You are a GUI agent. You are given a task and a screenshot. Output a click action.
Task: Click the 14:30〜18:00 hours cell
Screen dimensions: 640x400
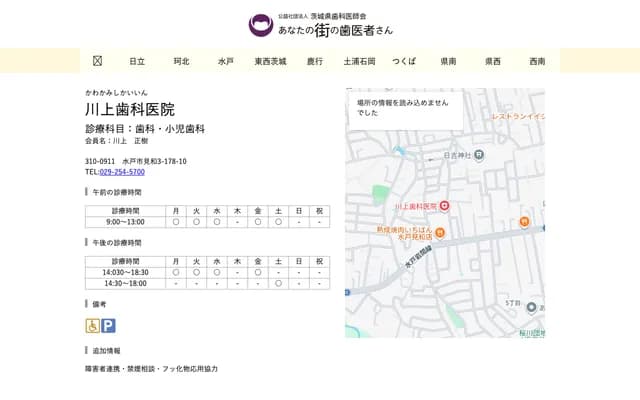[125, 283]
